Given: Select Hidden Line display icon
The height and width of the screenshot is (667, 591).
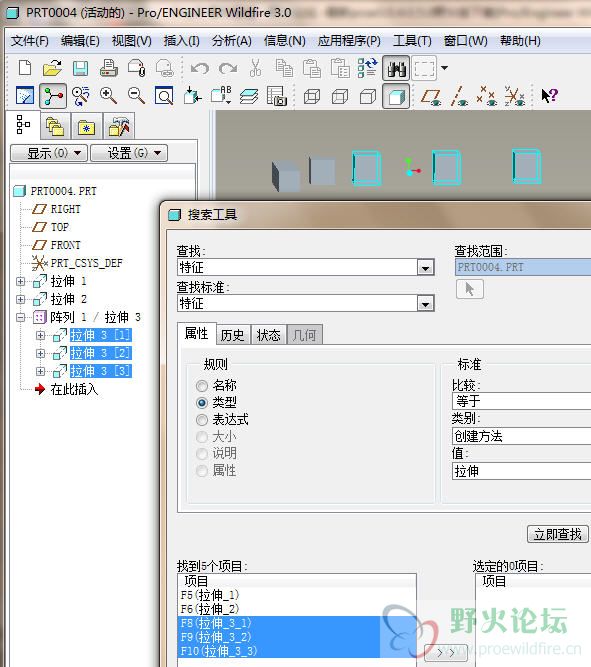Looking at the screenshot, I should click(340, 96).
